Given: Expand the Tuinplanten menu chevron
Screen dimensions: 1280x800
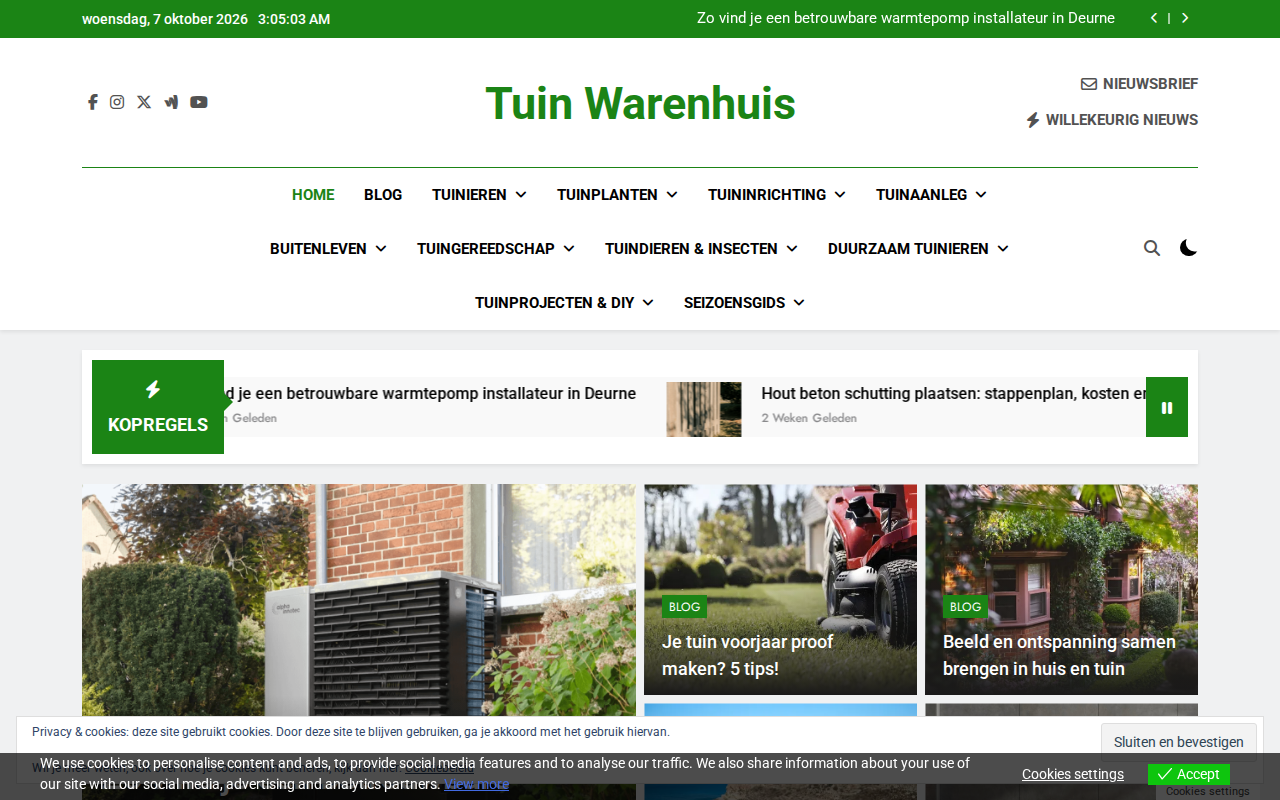Looking at the screenshot, I should click(672, 195).
